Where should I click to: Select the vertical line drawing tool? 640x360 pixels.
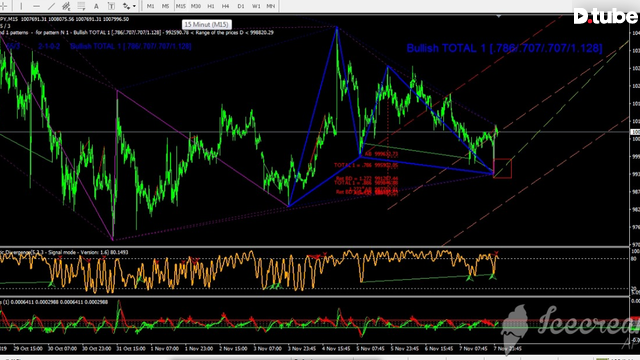tap(21, 6)
